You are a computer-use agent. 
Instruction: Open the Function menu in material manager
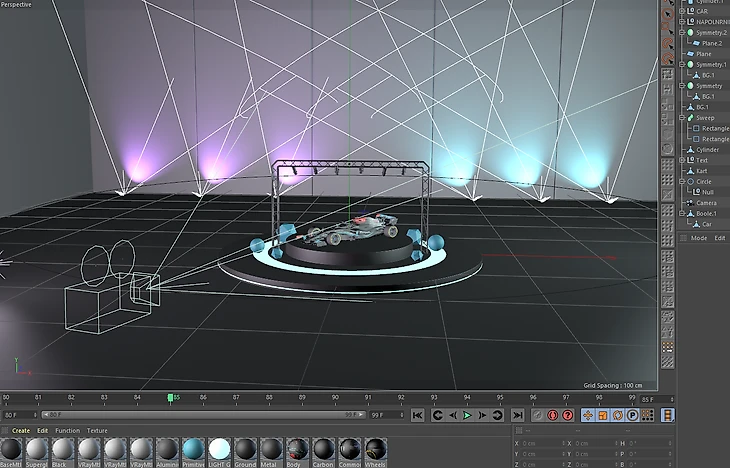click(67, 431)
